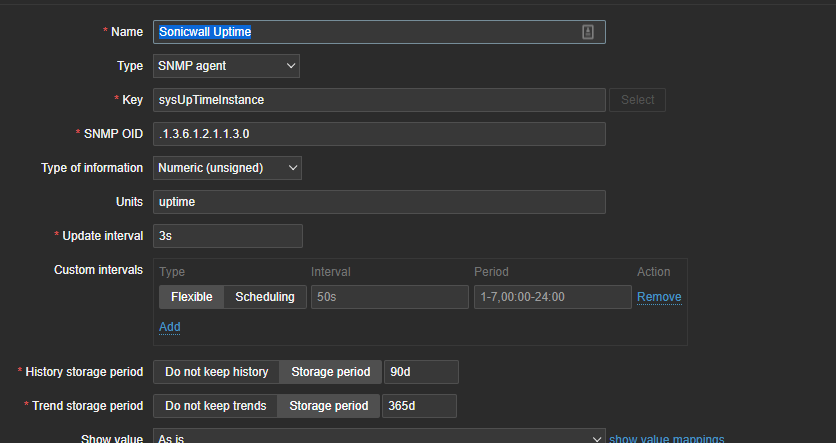Click the Select button beside Key

pos(637,100)
